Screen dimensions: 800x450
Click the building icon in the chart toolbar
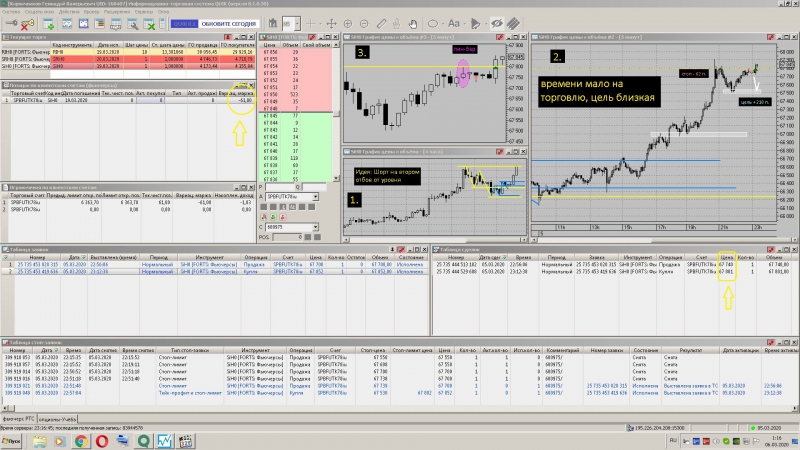pos(273,23)
